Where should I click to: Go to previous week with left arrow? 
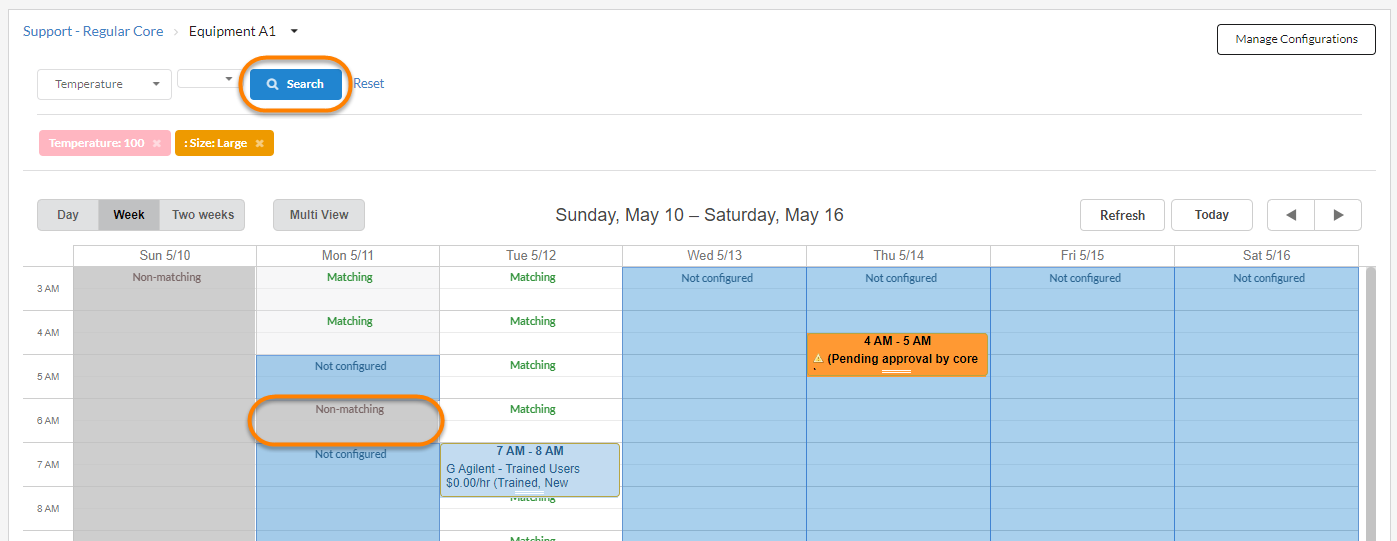1290,215
